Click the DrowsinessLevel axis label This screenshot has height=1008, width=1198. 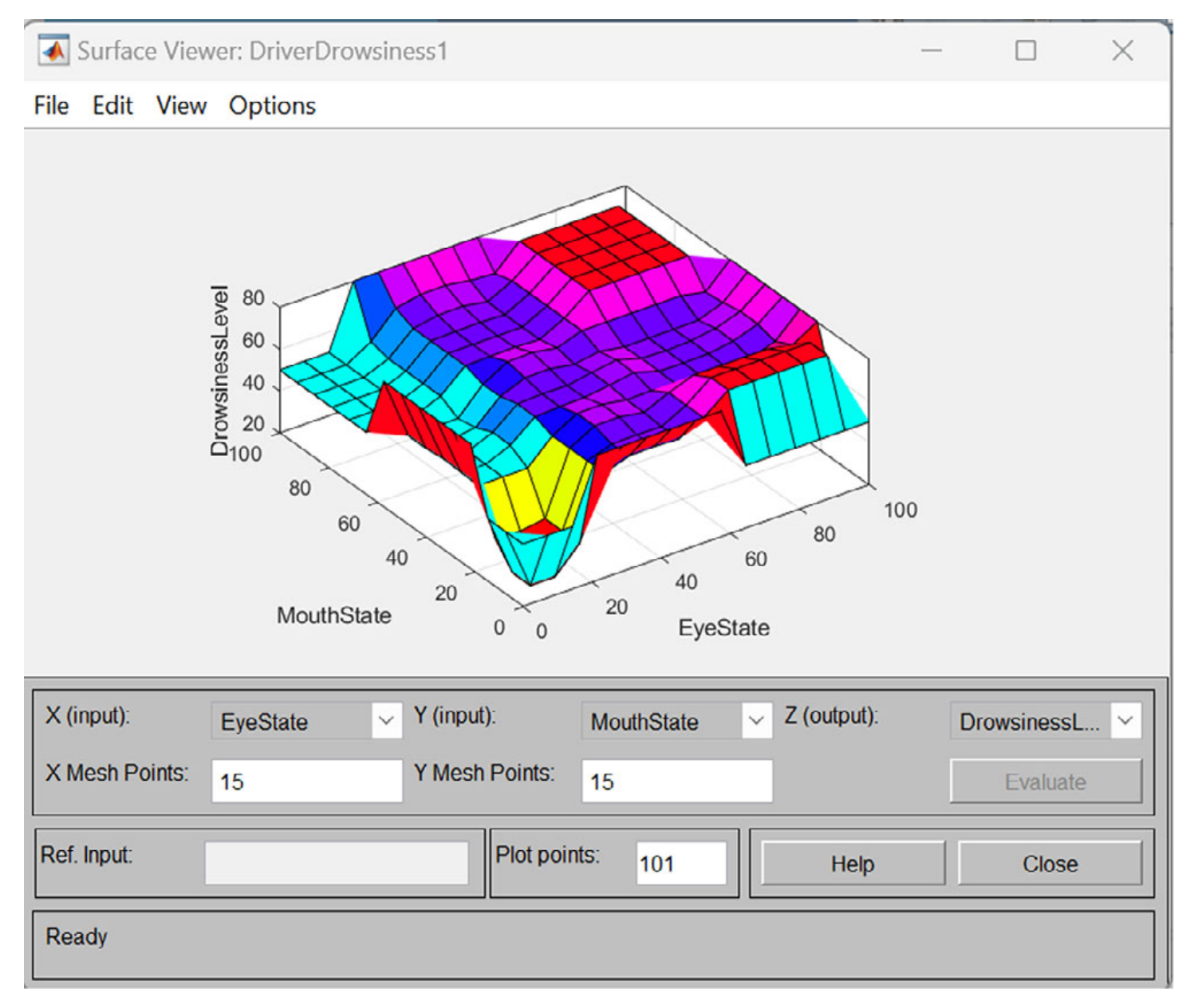point(219,371)
